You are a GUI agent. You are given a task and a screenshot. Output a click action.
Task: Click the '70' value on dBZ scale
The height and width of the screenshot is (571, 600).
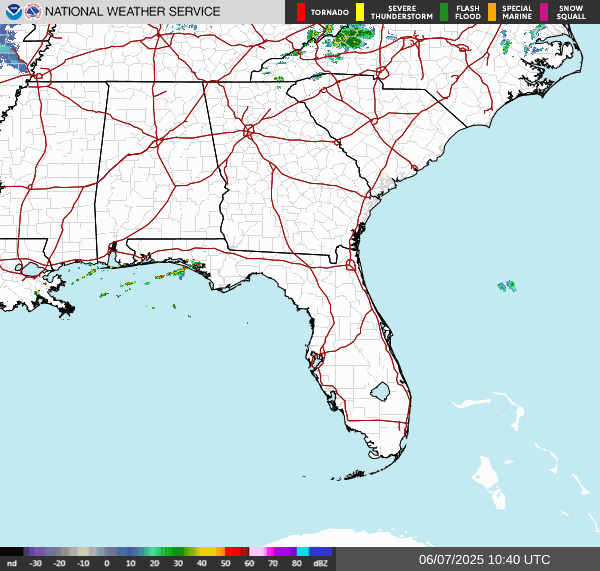(x=273, y=563)
